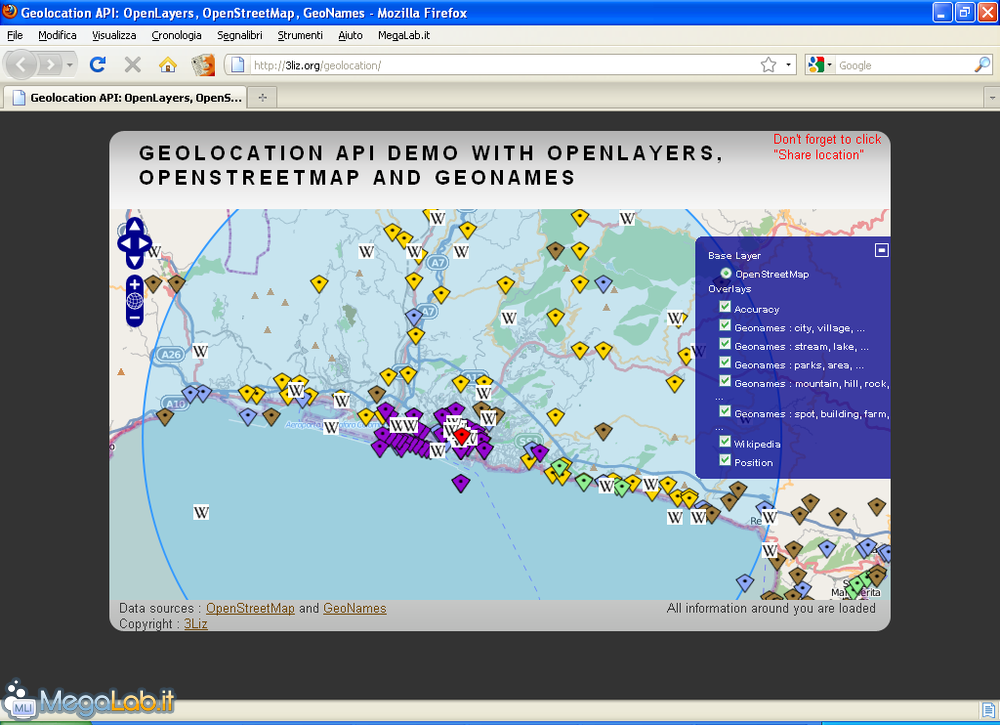Click the Google search engine icon
1000x725 pixels.
(x=816, y=64)
